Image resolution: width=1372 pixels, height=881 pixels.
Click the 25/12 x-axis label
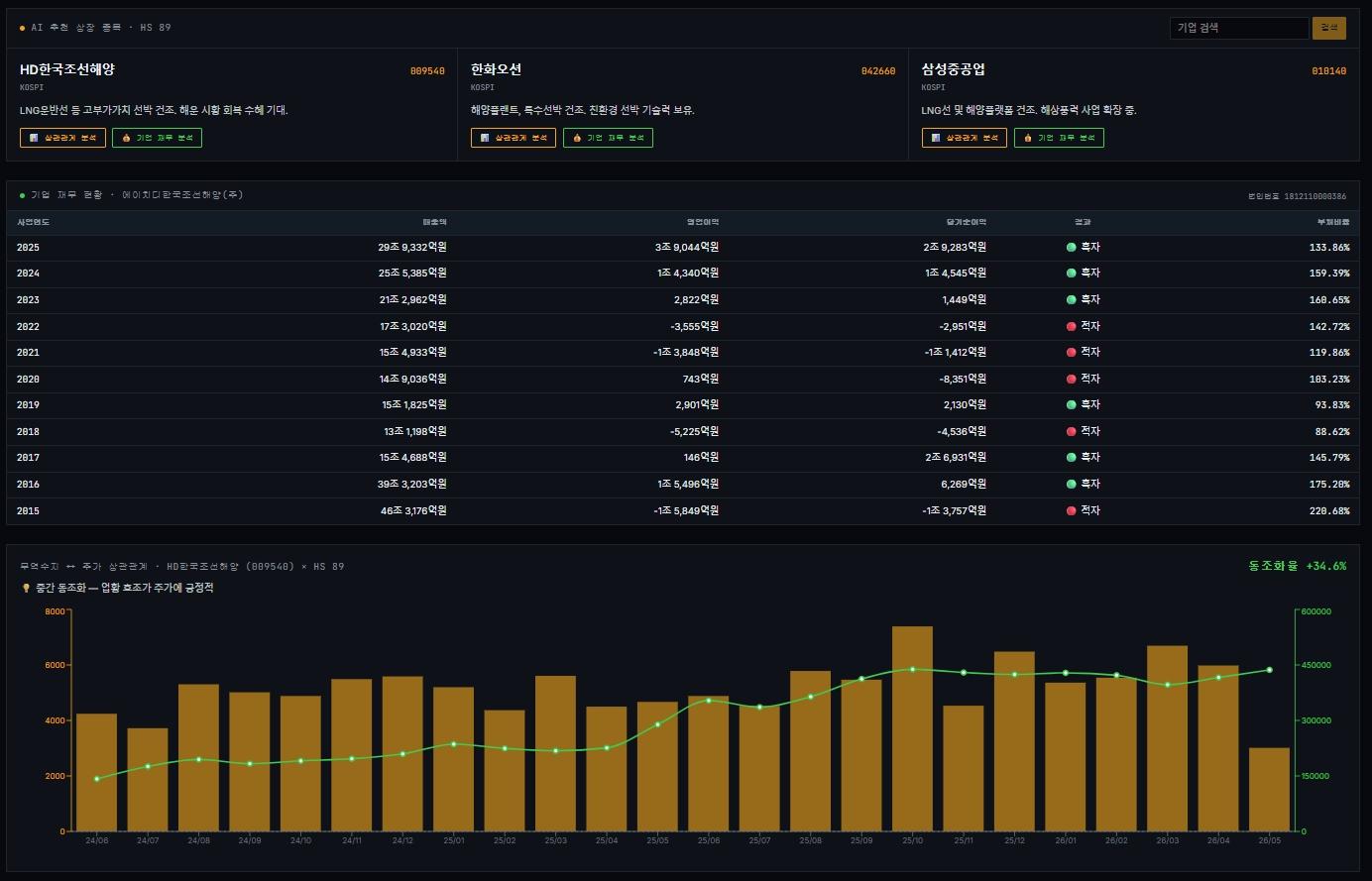(1014, 840)
